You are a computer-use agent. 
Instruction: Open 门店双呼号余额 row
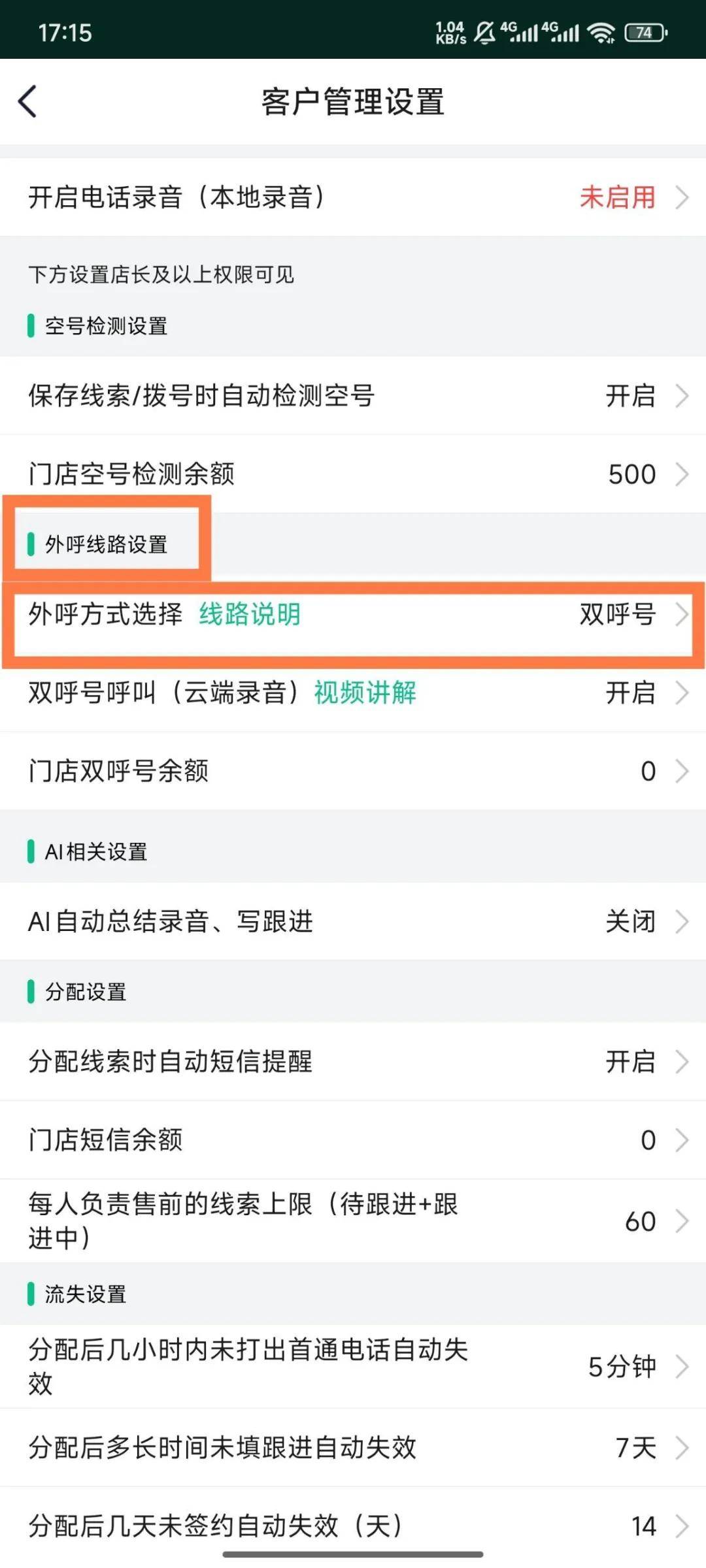[x=353, y=771]
